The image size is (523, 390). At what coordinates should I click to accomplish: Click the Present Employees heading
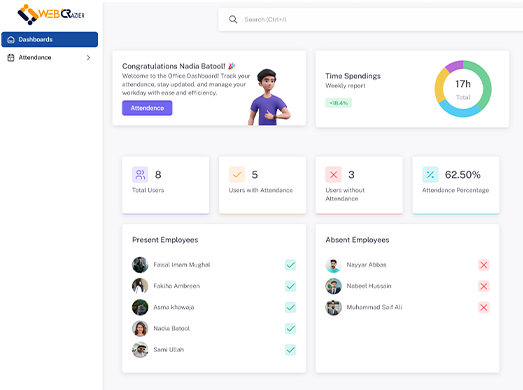tap(165, 240)
